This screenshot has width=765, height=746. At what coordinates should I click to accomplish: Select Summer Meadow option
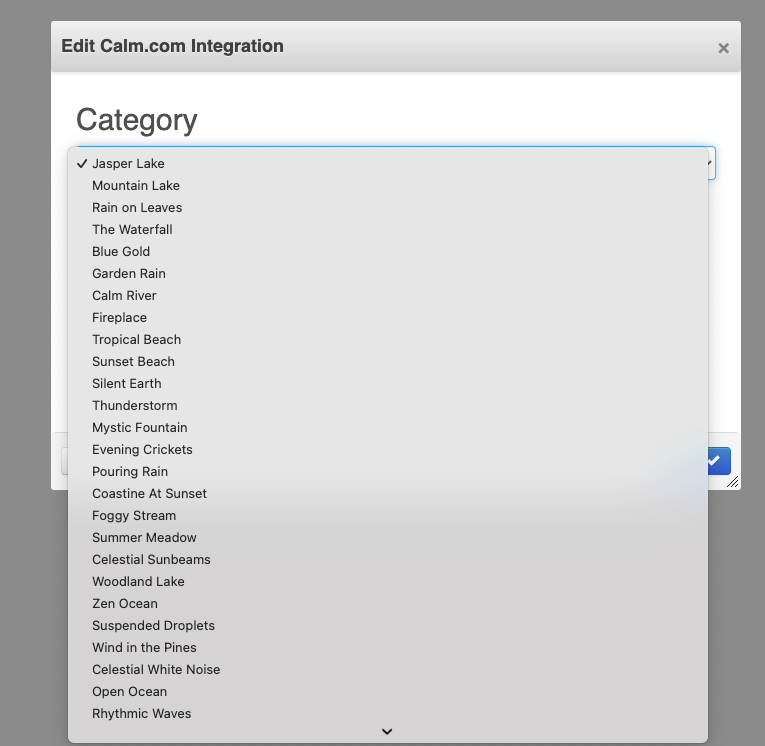pos(388,537)
